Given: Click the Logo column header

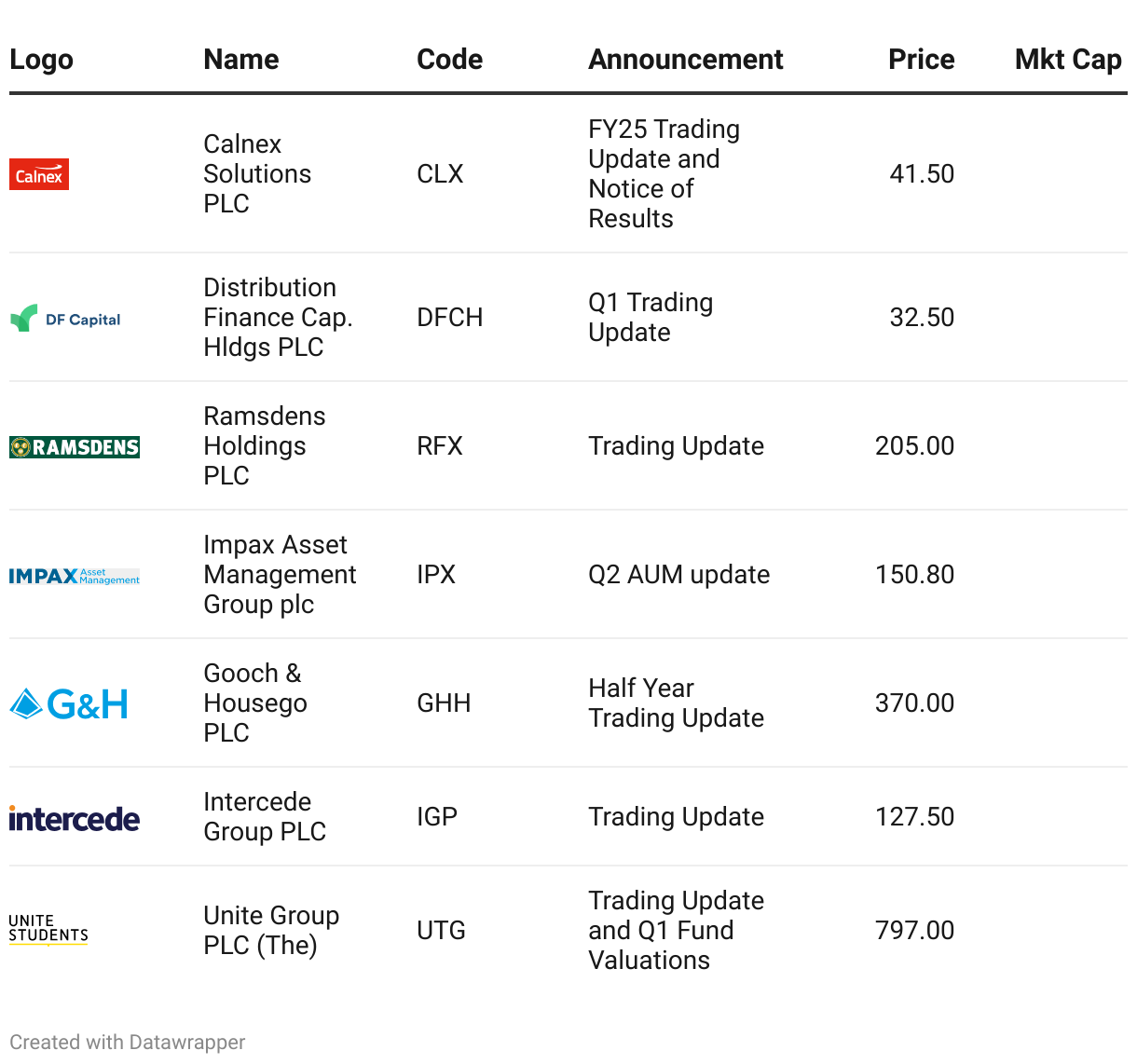Looking at the screenshot, I should click(41, 60).
